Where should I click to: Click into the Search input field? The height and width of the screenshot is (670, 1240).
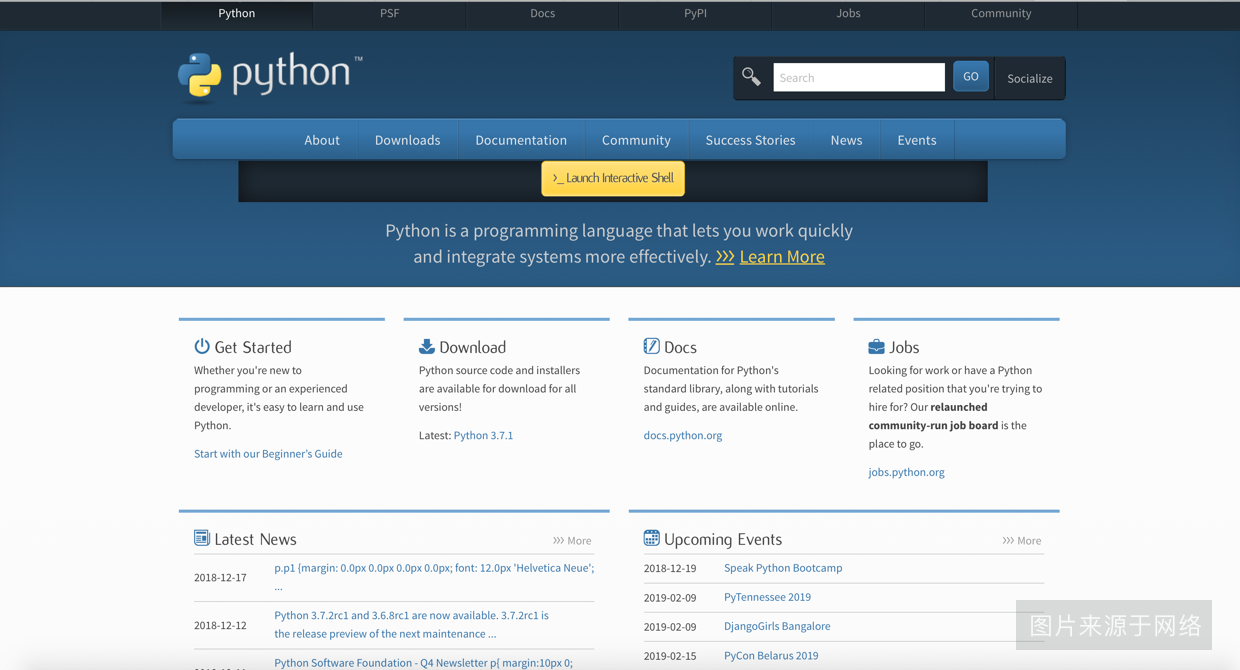(x=859, y=77)
